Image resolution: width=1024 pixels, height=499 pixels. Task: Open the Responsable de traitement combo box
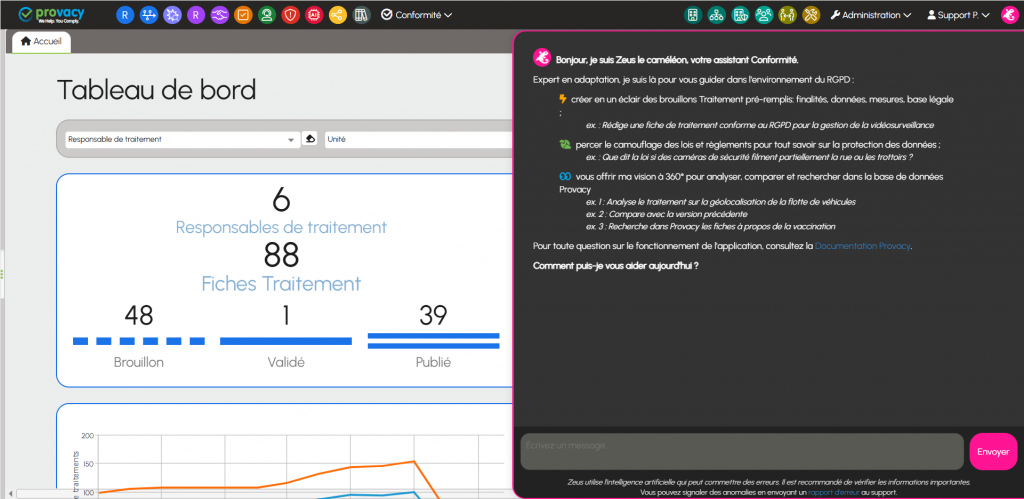tap(180, 139)
